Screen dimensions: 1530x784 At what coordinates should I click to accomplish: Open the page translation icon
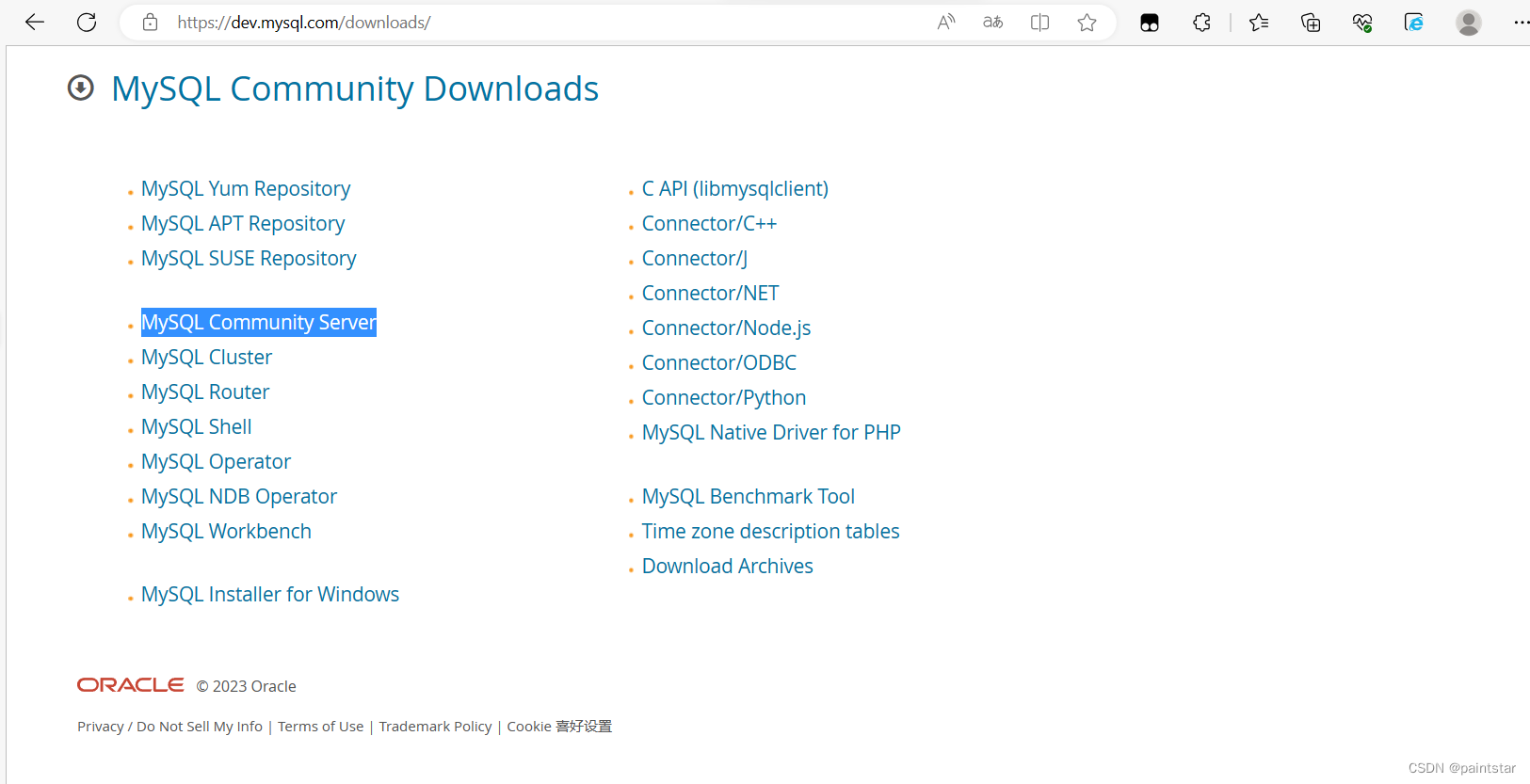[x=993, y=22]
